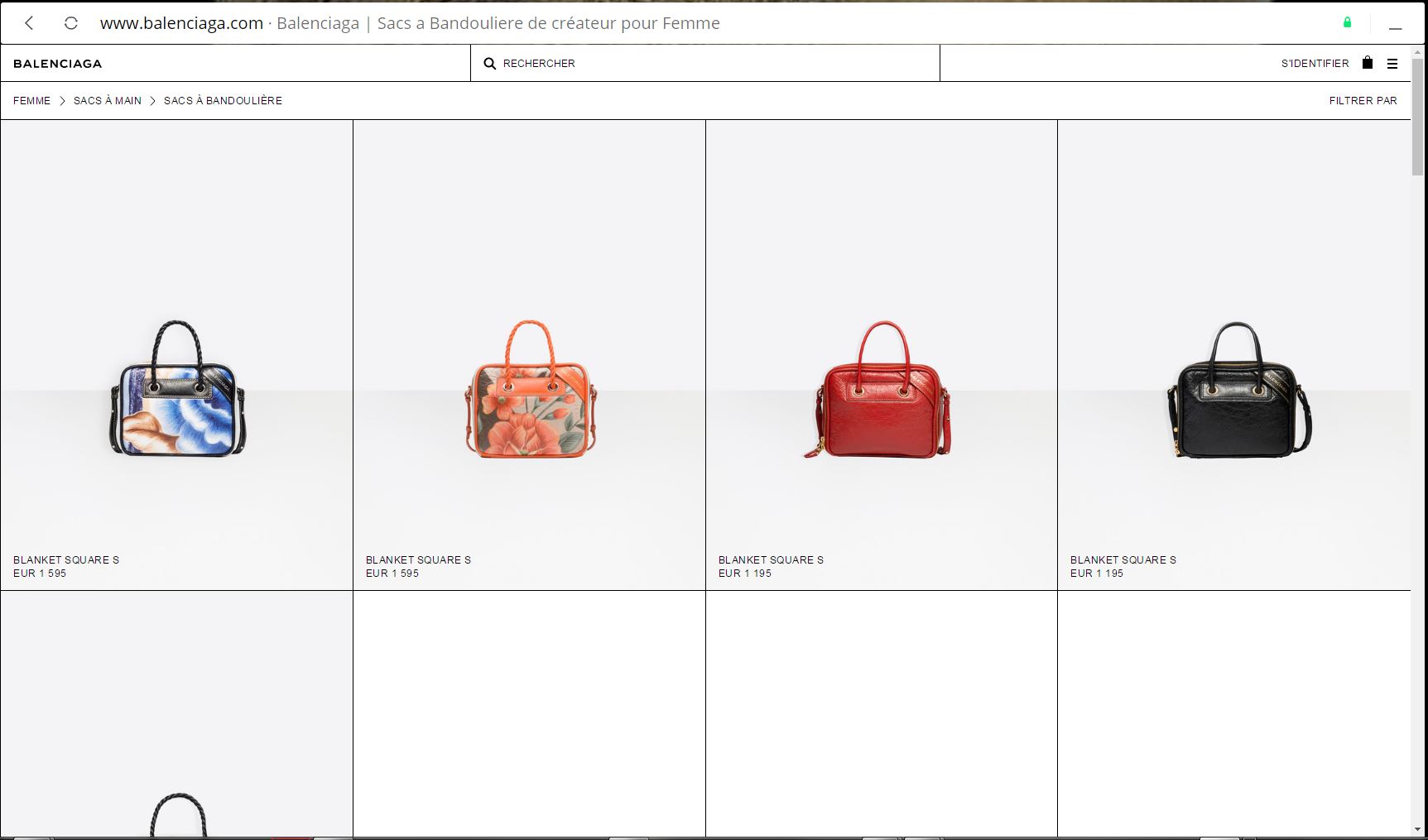Click Blanket Square S title under red bag
The image size is (1428, 840).
[x=772, y=560]
